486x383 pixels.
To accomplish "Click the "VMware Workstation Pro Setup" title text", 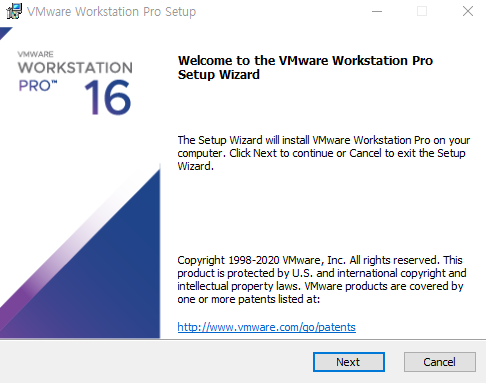I will 111,12.
